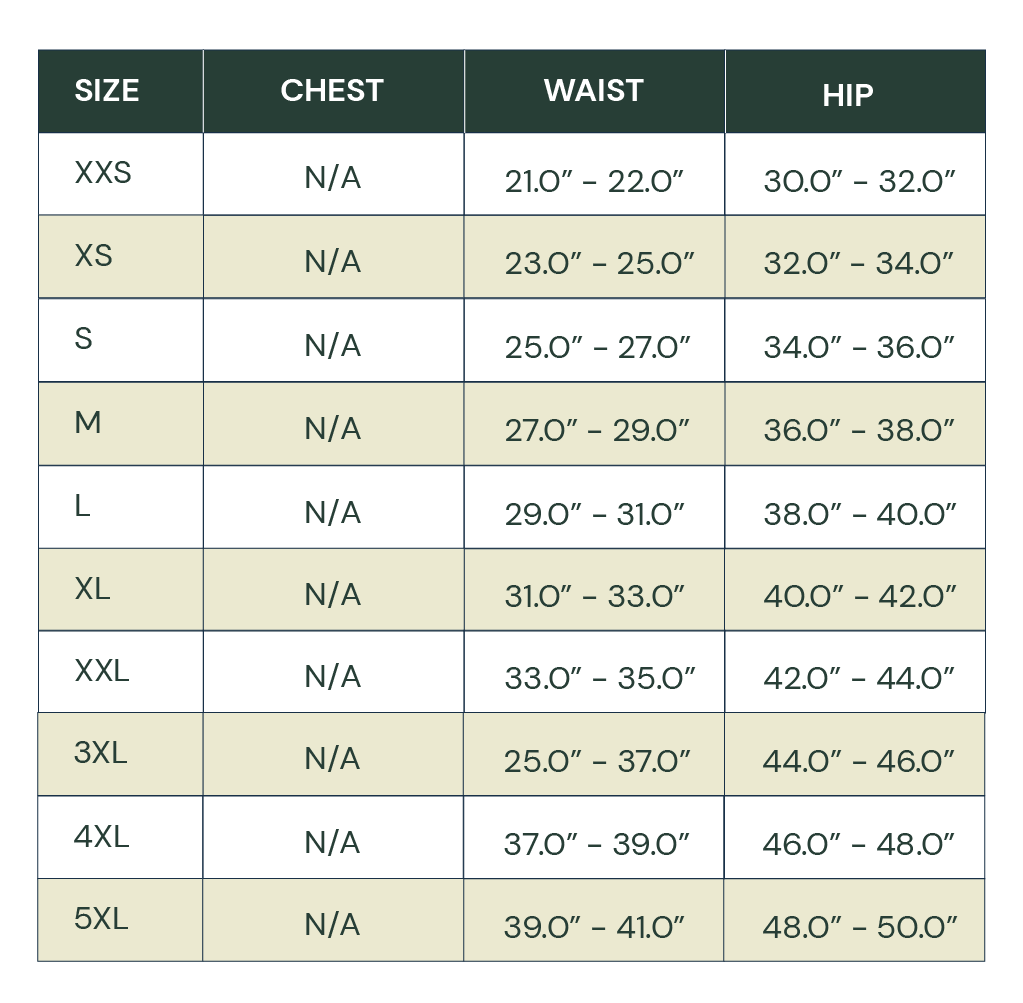
Task: Click the chest N/A cell for size L
Action: pos(332,512)
